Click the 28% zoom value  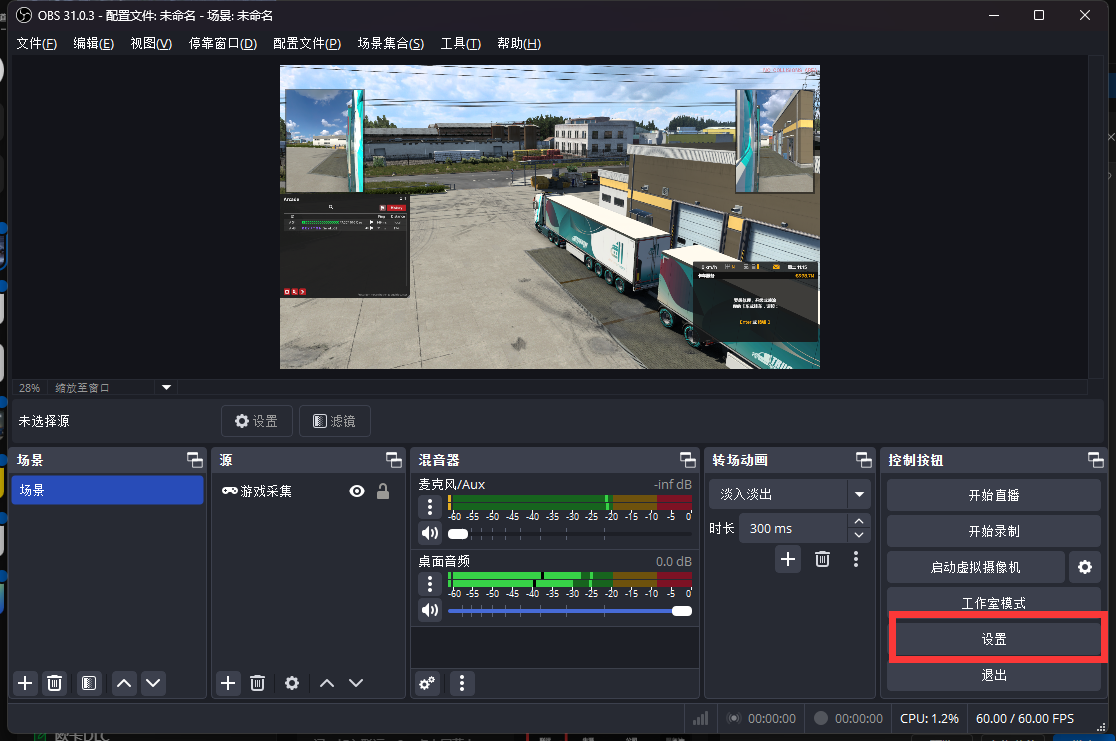[29, 388]
